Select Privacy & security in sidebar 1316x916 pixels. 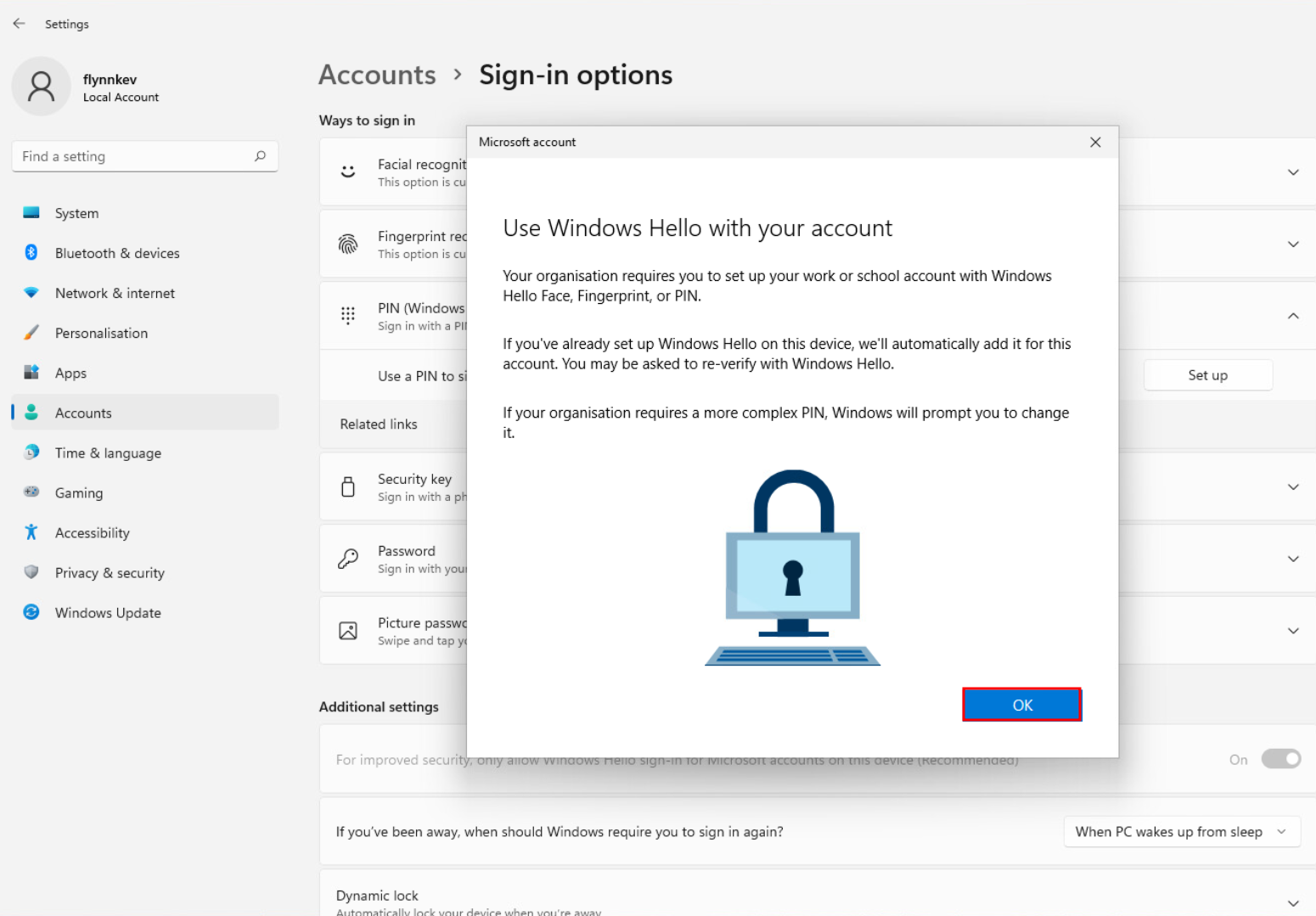(x=110, y=573)
